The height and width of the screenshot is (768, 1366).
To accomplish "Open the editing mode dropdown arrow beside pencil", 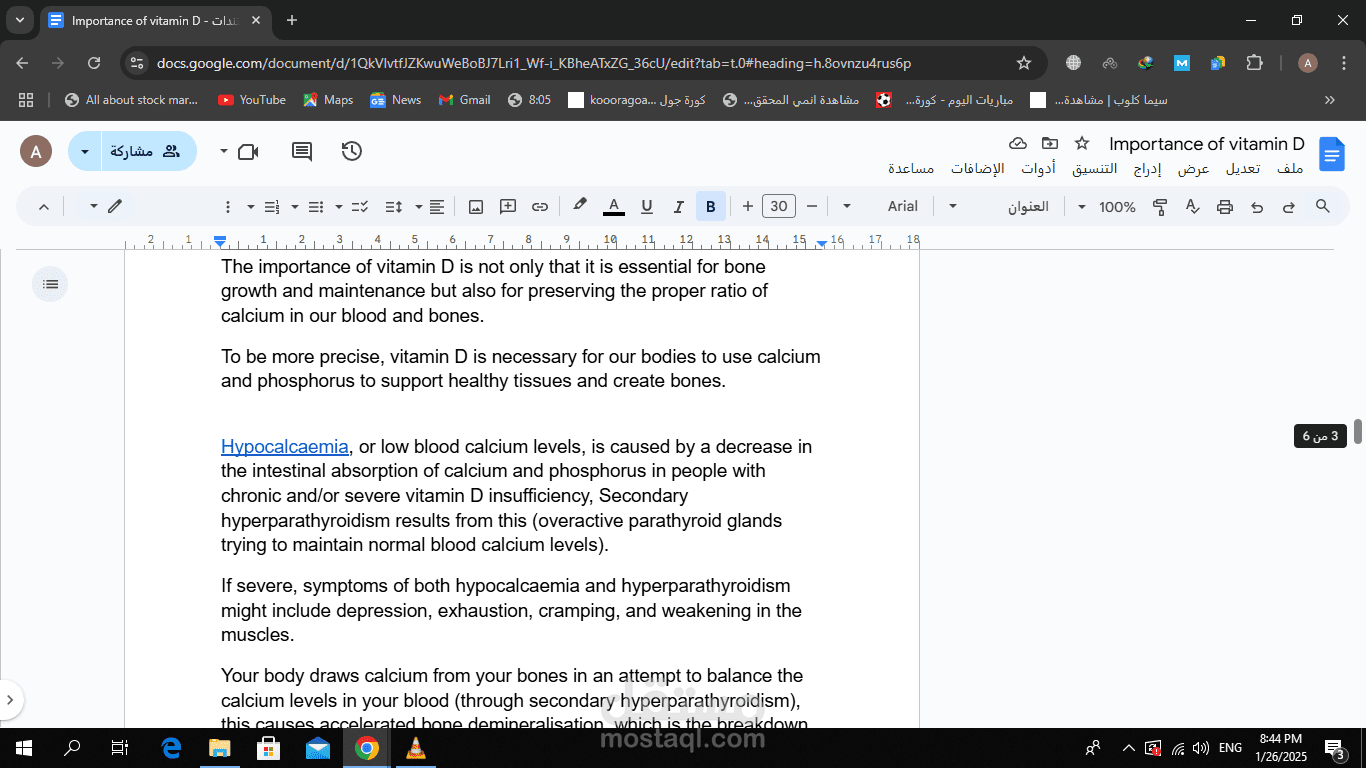I will point(94,207).
